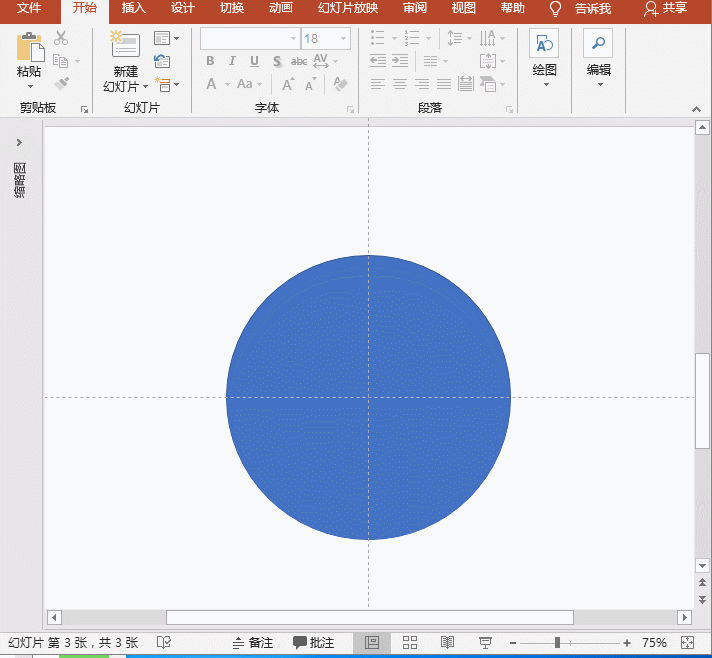Viewport: 712px width, 658px height.
Task: Click the Paste clipboard icon
Action: pyautogui.click(x=30, y=47)
